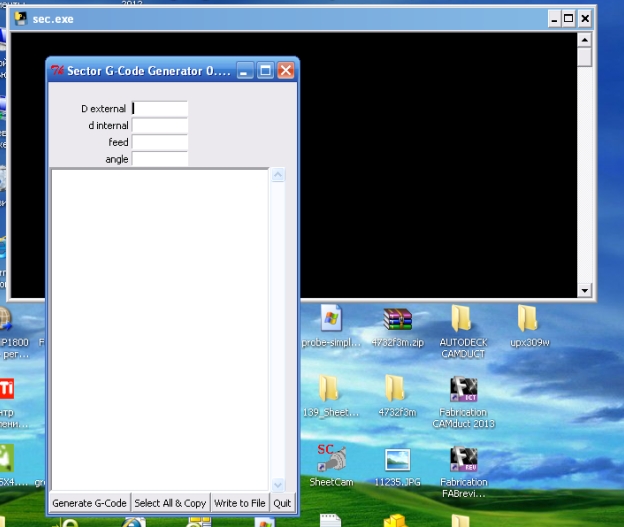624x527 pixels.
Task: Select the red Ti desktop icon
Action: 7,388
